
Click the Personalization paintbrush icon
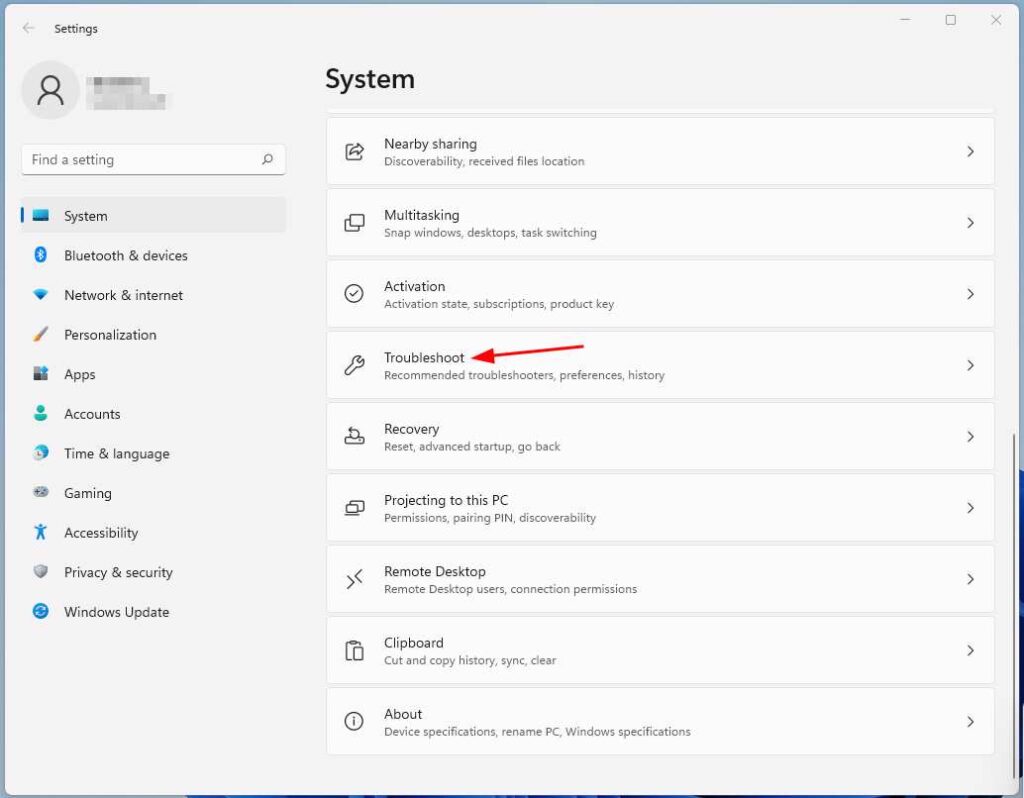point(40,334)
